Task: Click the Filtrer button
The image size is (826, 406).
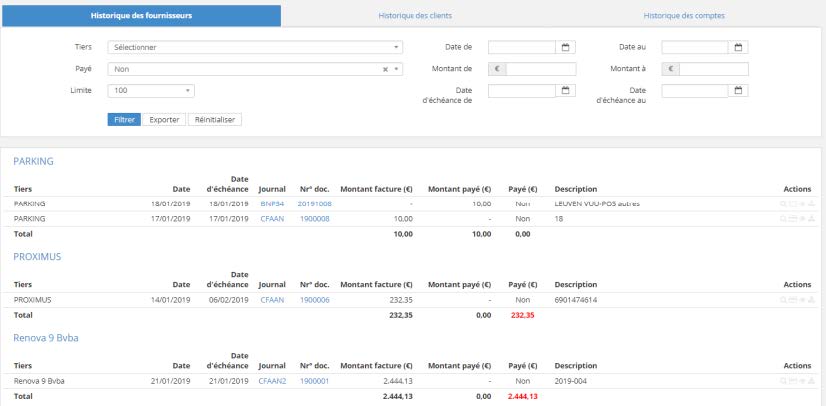Action: (124, 120)
